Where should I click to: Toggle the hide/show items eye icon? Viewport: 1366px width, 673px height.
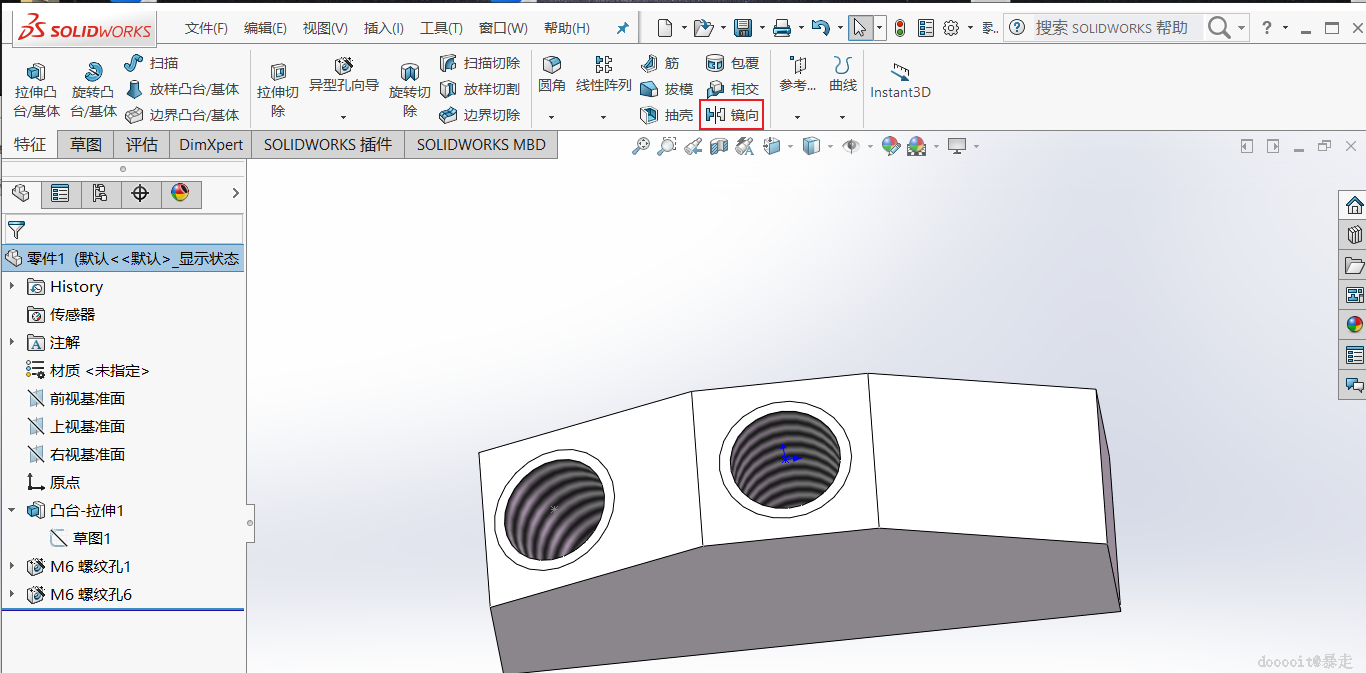(x=850, y=146)
